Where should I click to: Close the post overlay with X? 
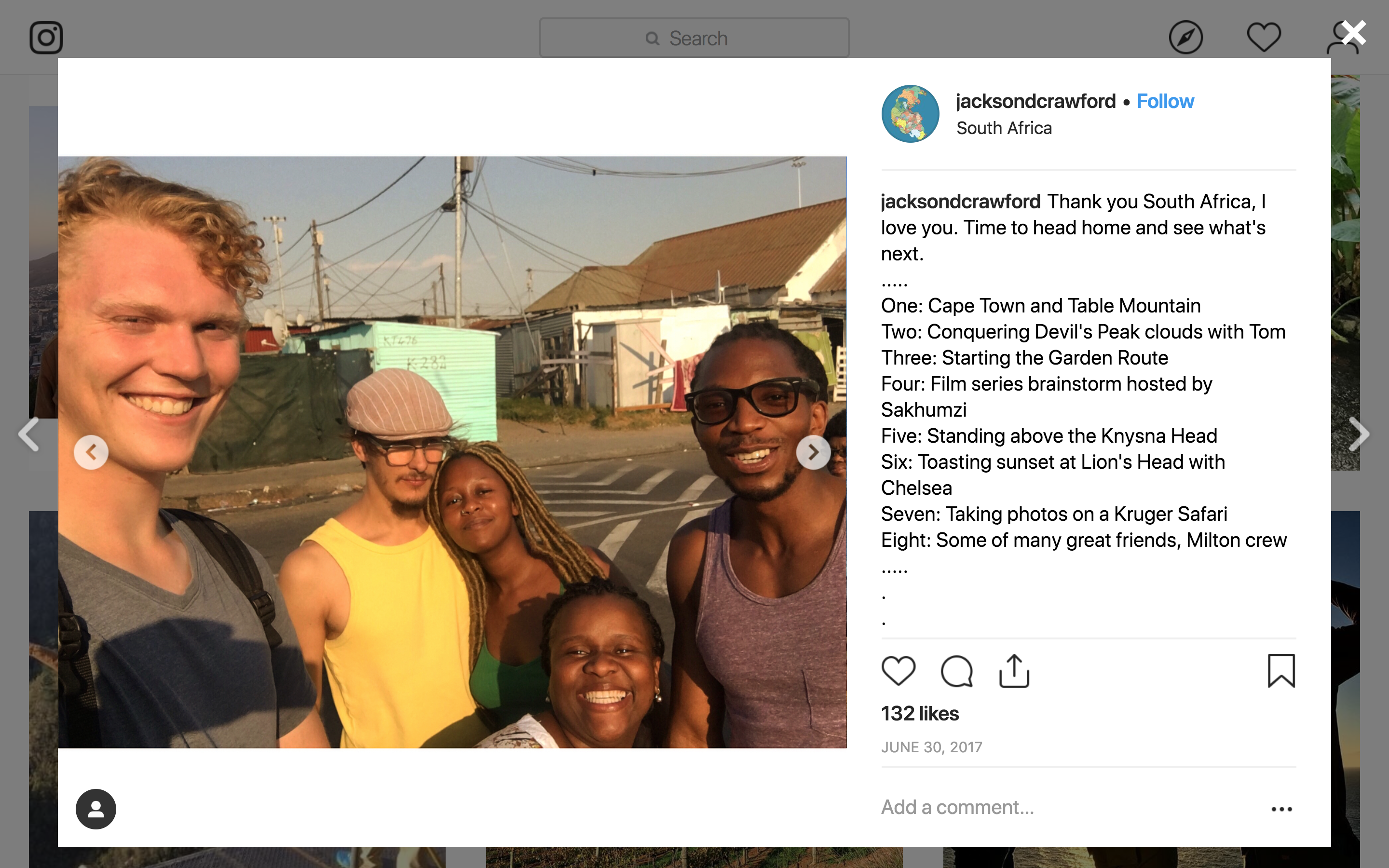(x=1353, y=33)
